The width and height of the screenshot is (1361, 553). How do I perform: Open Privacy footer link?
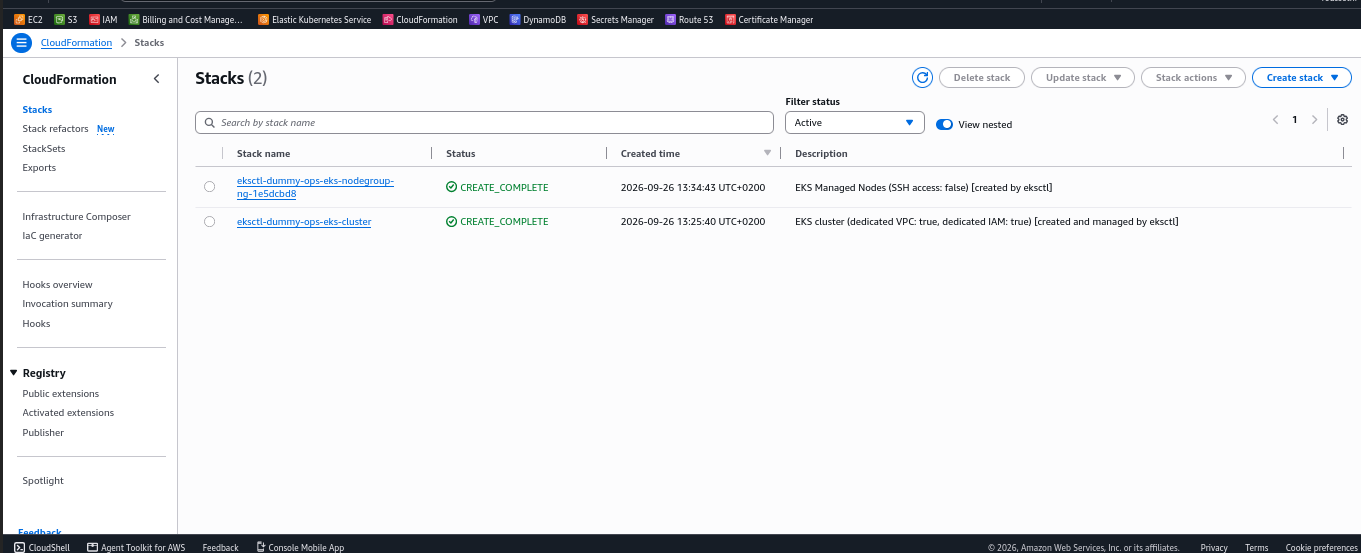click(x=1214, y=547)
